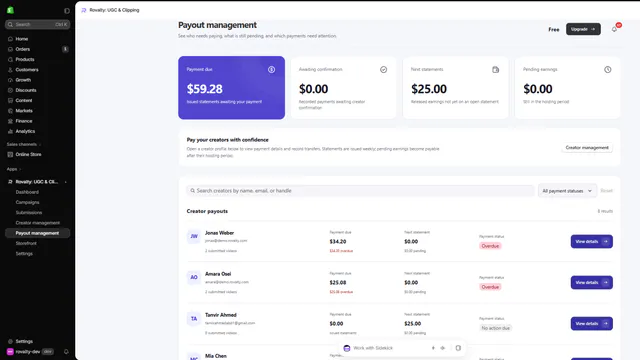Screen dimensions: 640x360
Task: Click the Awaiting confirmation check icon
Action: coord(383,69)
